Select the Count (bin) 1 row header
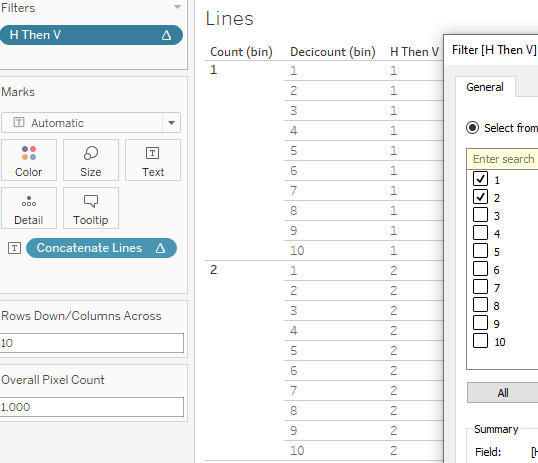Viewport: 538px width, 463px height. (213, 70)
